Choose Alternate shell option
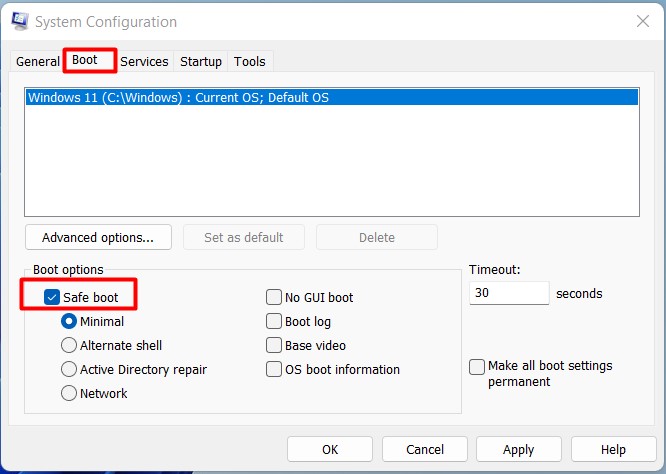The height and width of the screenshot is (474, 666). point(69,345)
